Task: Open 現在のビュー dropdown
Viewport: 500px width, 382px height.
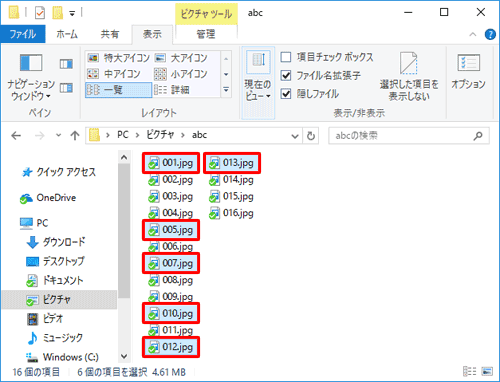Action: tap(258, 83)
